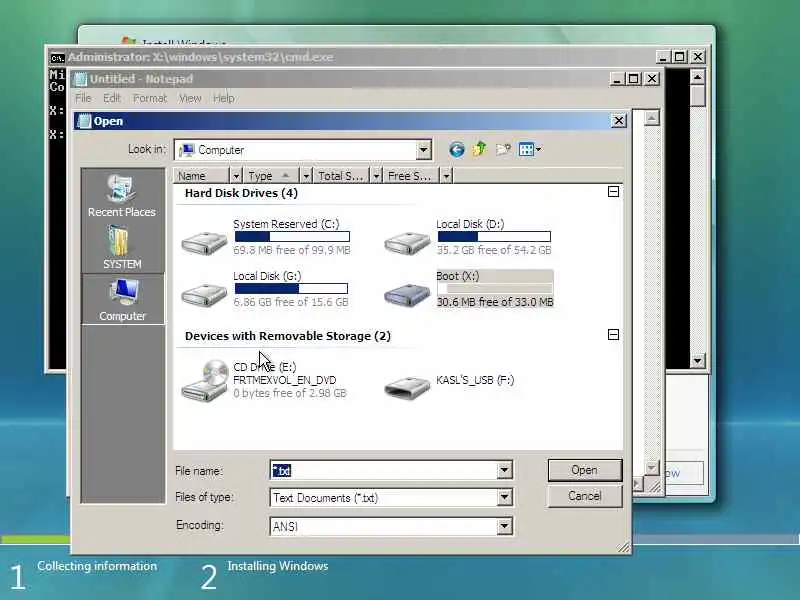Go back using the blue Back arrow icon
Image resolution: width=800 pixels, height=600 pixels.
click(x=457, y=149)
